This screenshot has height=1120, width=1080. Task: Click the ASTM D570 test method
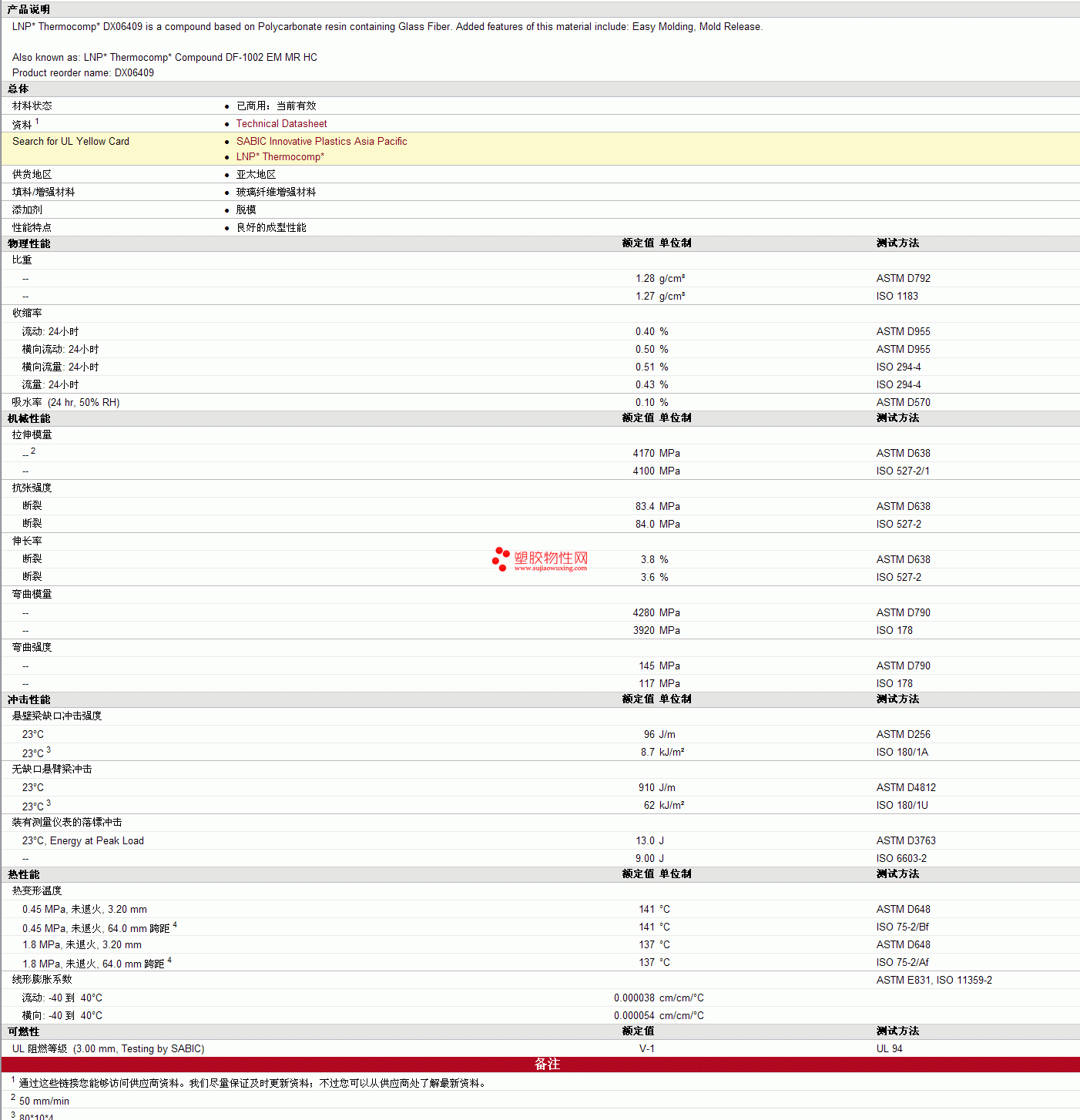(x=903, y=402)
